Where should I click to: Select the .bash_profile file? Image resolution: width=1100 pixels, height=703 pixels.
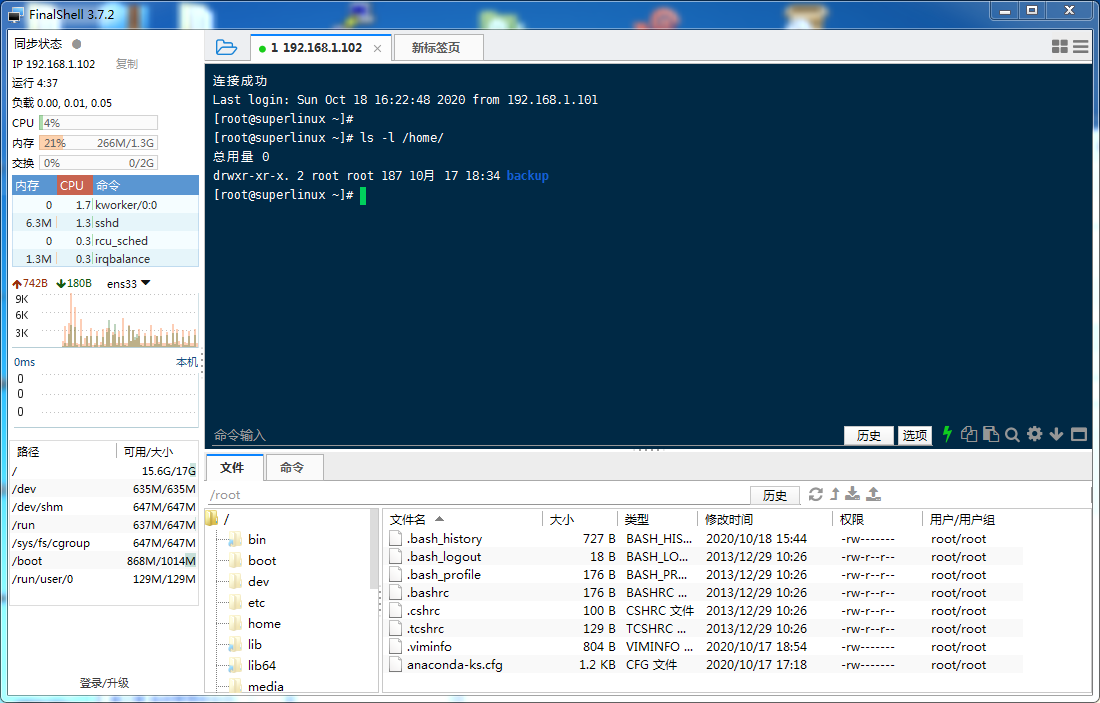tap(704, 575)
